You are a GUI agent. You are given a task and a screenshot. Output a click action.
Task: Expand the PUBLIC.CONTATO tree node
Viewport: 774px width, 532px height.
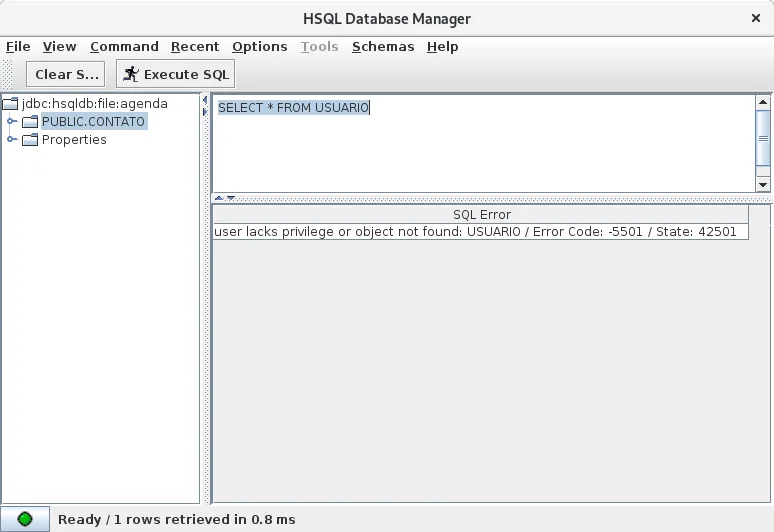[12, 121]
